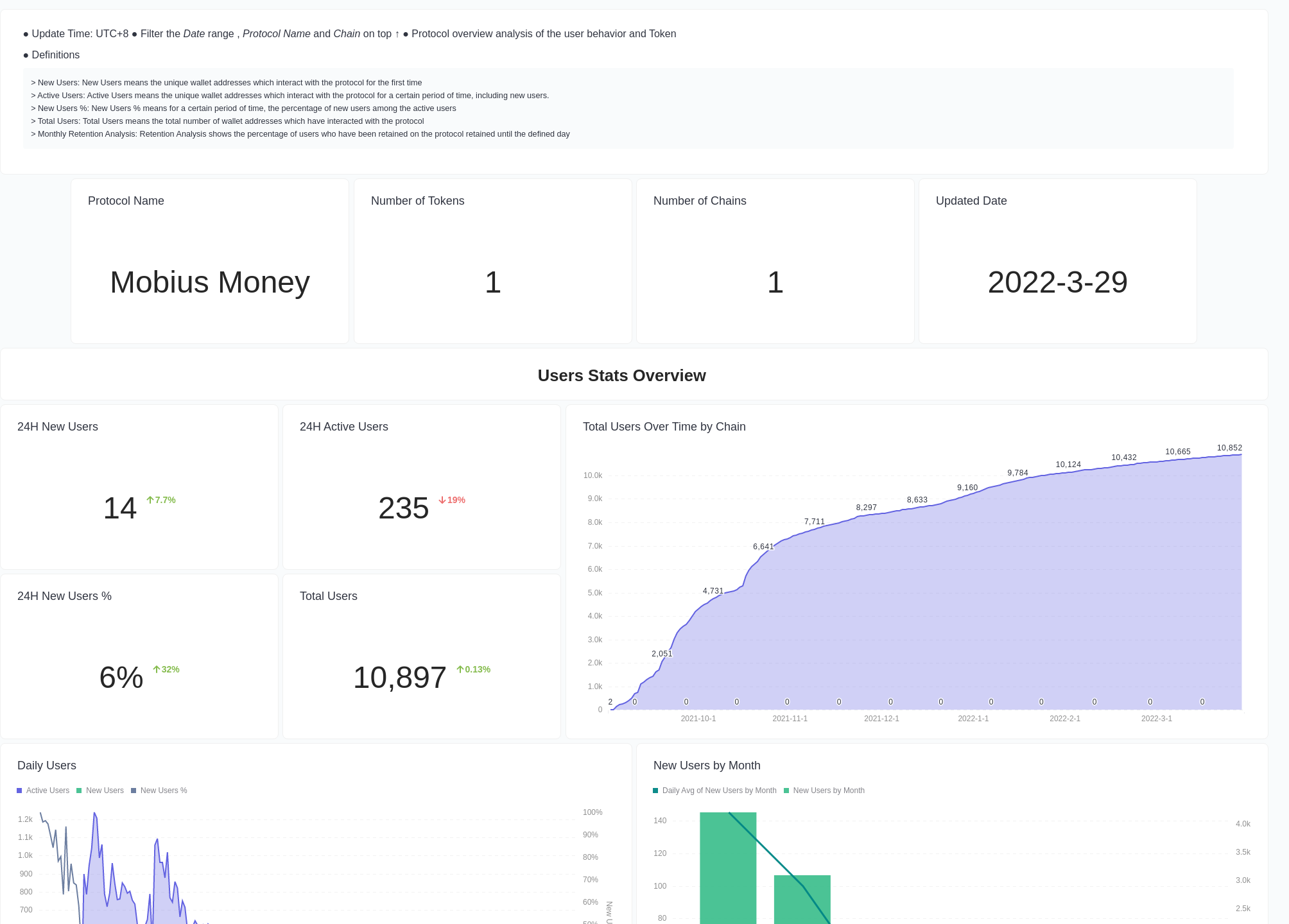Click the 24H Active Users panel icon
The height and width of the screenshot is (924, 1289).
442,500
